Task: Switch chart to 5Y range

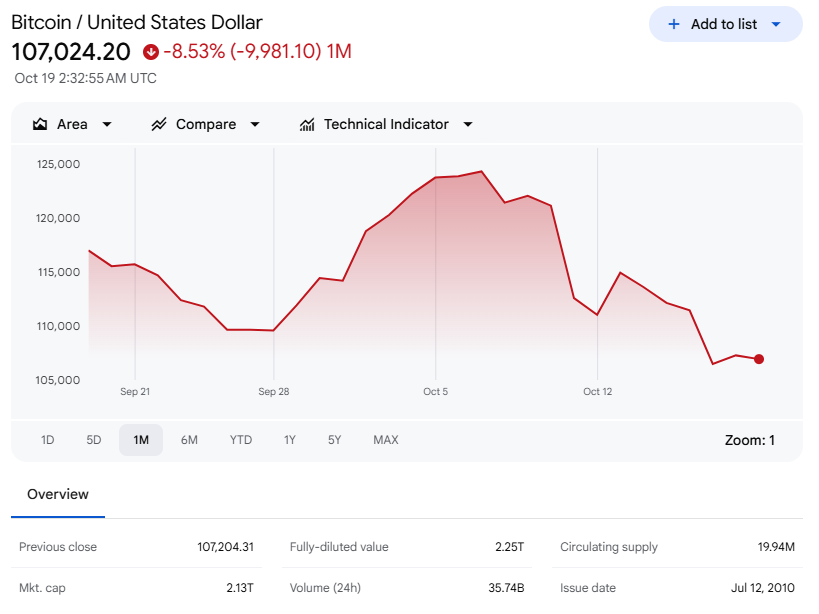Action: (x=335, y=440)
